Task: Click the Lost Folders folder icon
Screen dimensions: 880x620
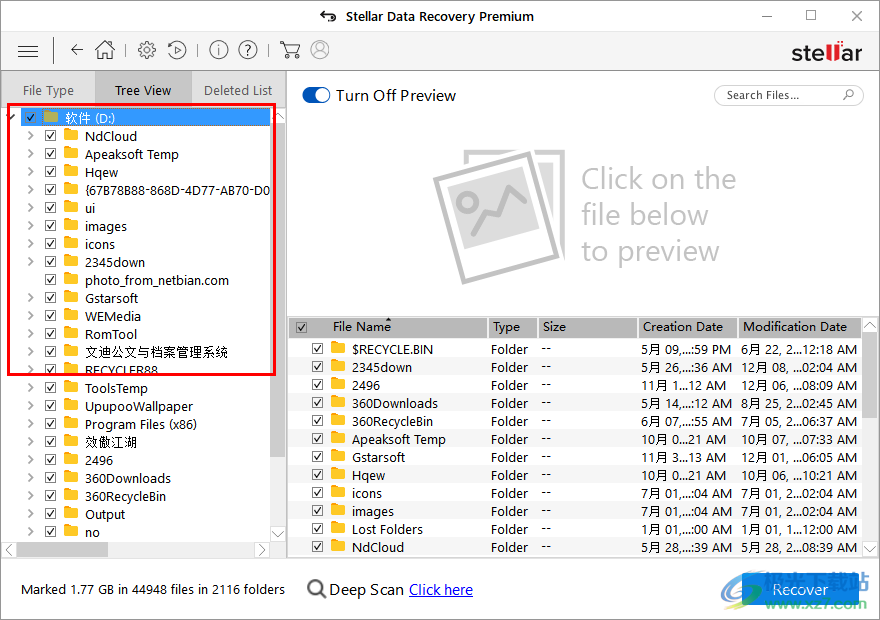Action: (x=338, y=529)
